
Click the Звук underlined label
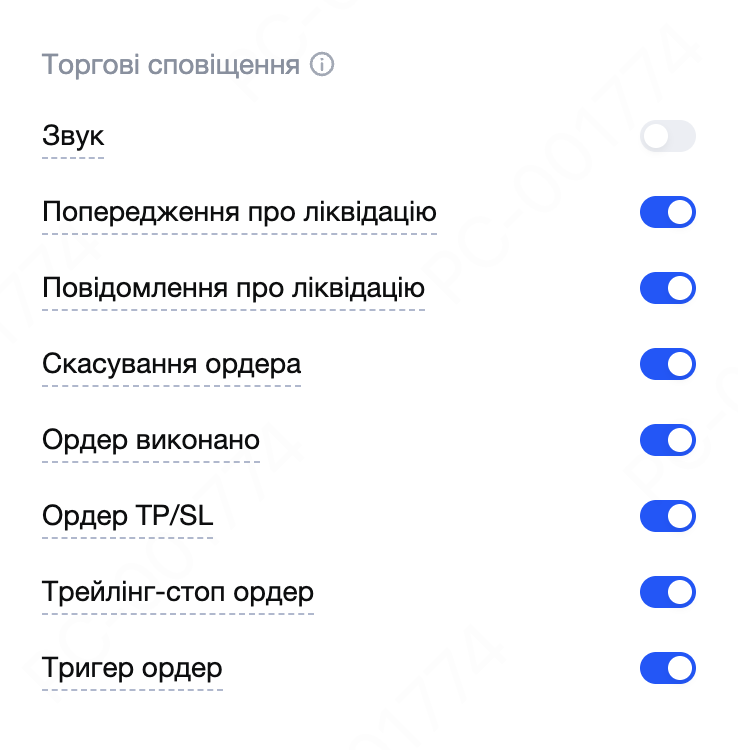(x=73, y=137)
